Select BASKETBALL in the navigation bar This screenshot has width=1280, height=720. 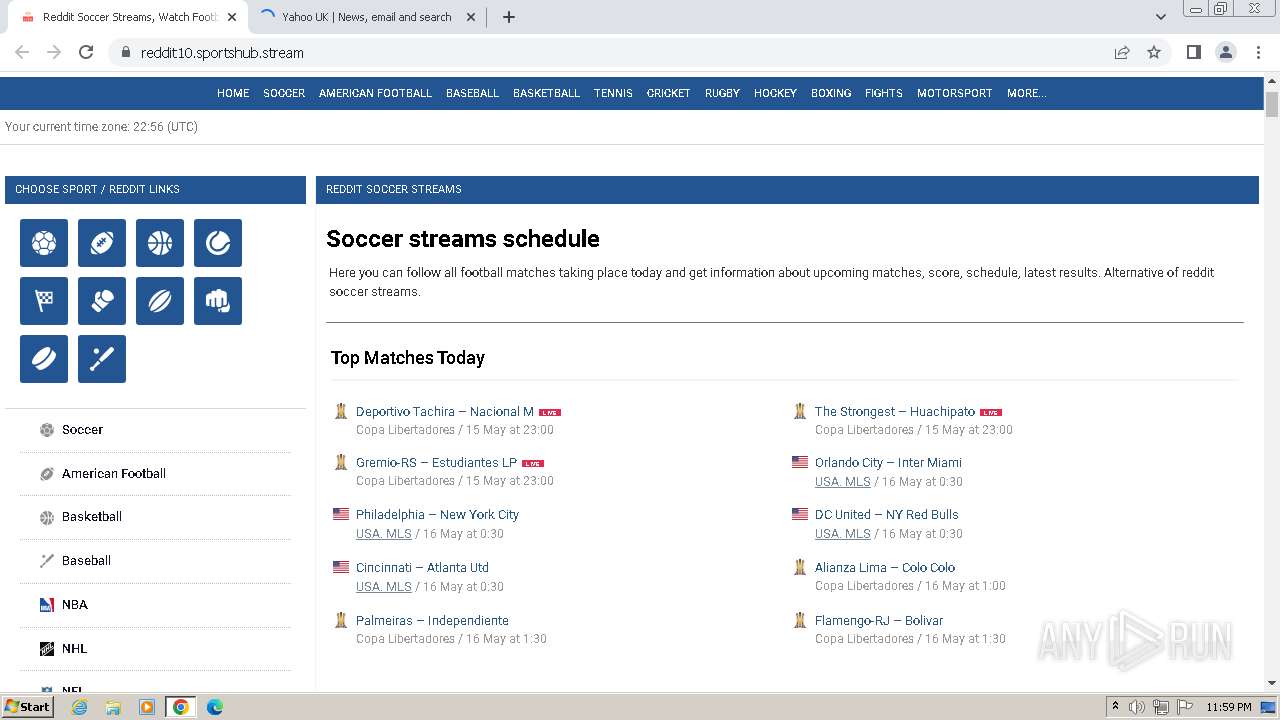point(546,93)
